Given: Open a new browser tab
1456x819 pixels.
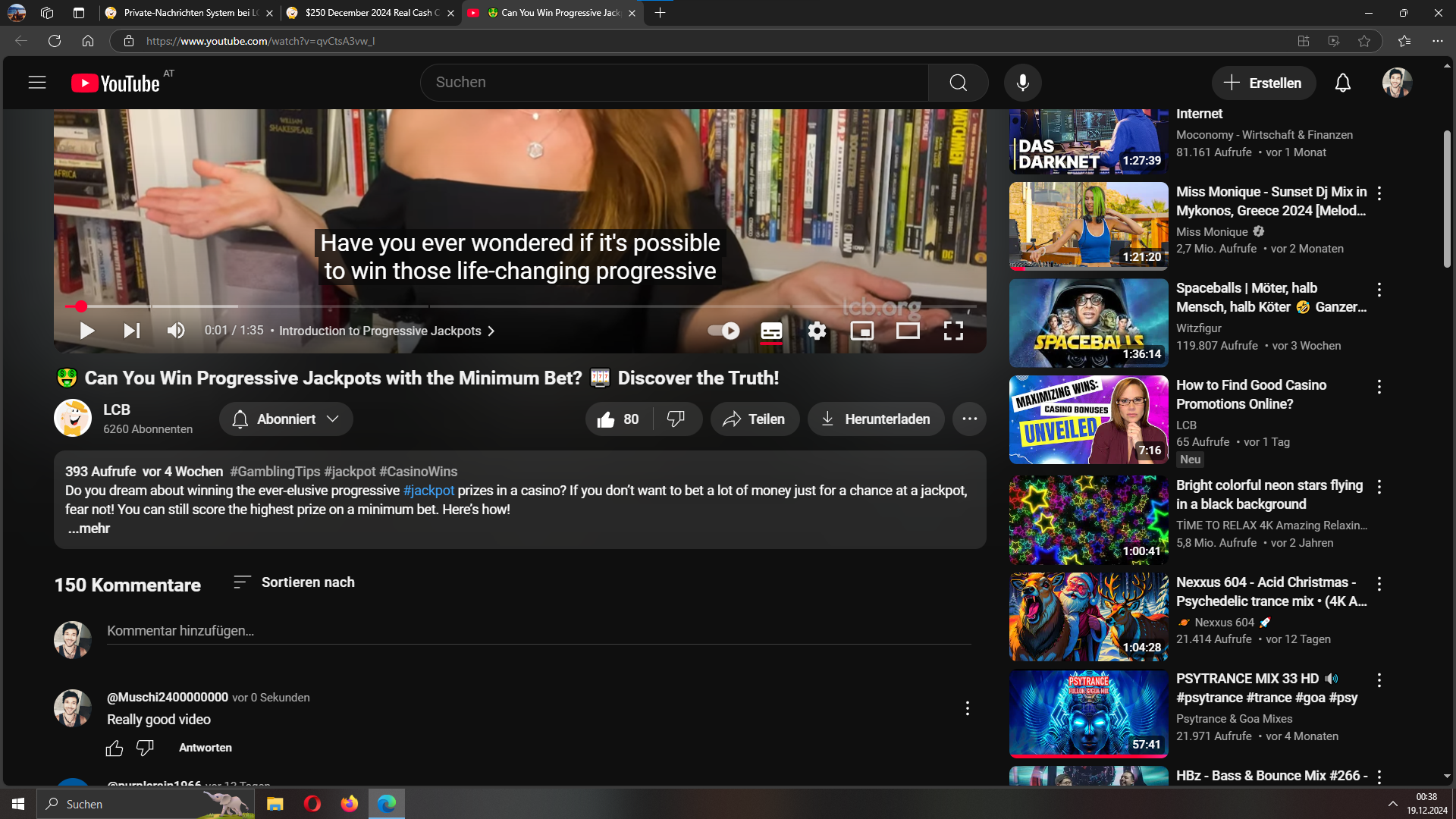Looking at the screenshot, I should (x=660, y=13).
